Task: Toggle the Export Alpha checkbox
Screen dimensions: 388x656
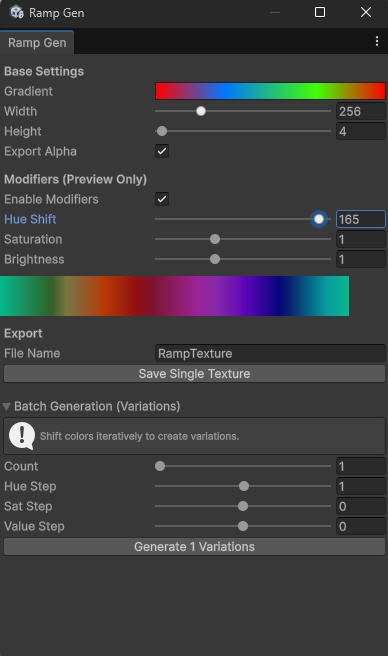Action: click(x=162, y=151)
